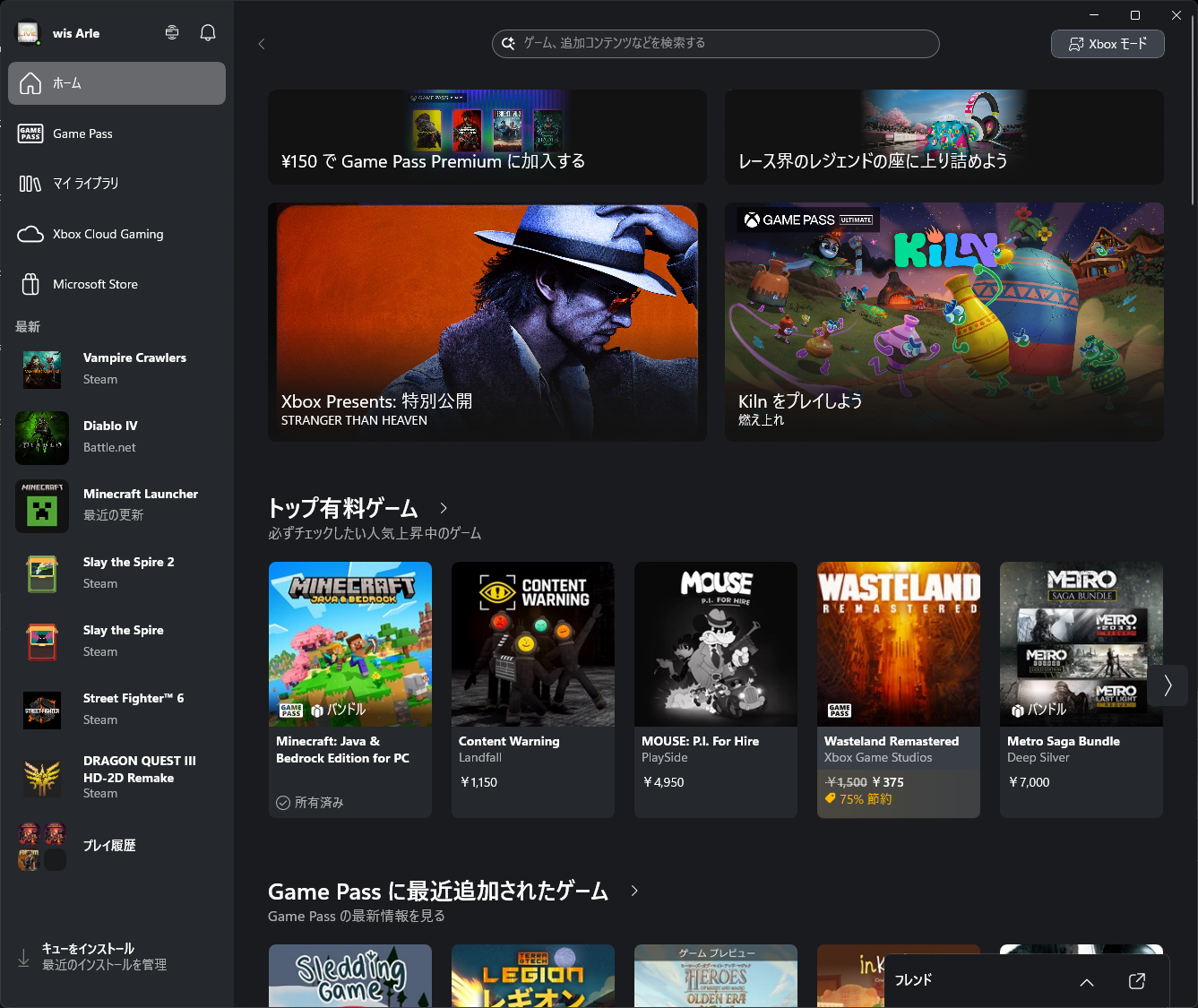Open the トップ有料ゲーム heading
The image size is (1198, 1008).
pos(343,508)
